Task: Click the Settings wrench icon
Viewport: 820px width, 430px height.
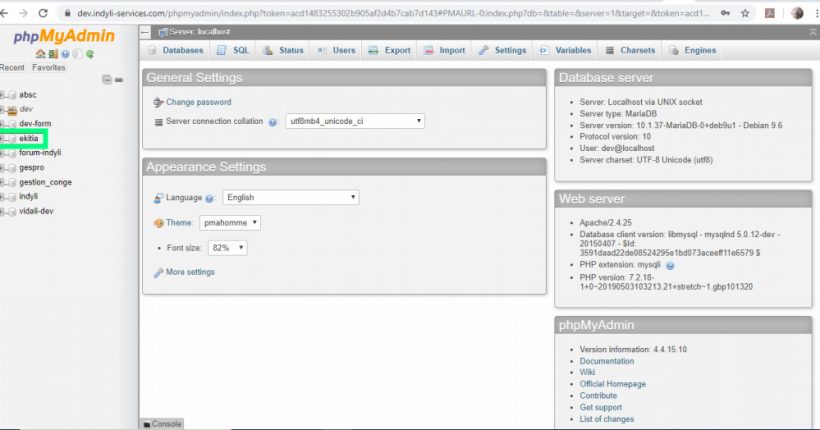Action: [x=484, y=50]
